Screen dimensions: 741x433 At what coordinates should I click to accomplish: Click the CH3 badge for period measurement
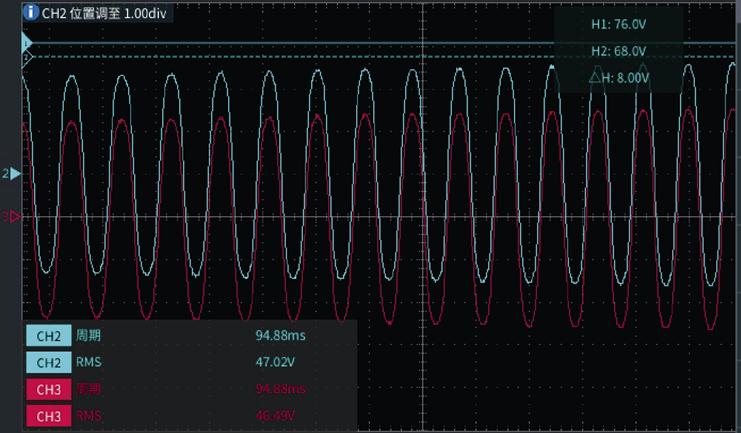point(49,389)
